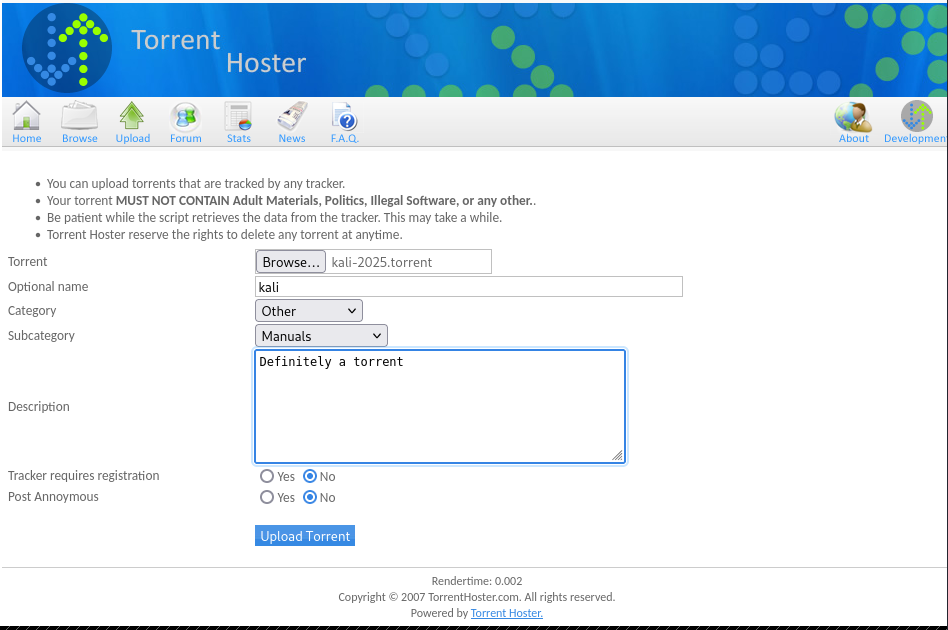
Task: Open the Stats chart icon
Action: click(x=238, y=117)
